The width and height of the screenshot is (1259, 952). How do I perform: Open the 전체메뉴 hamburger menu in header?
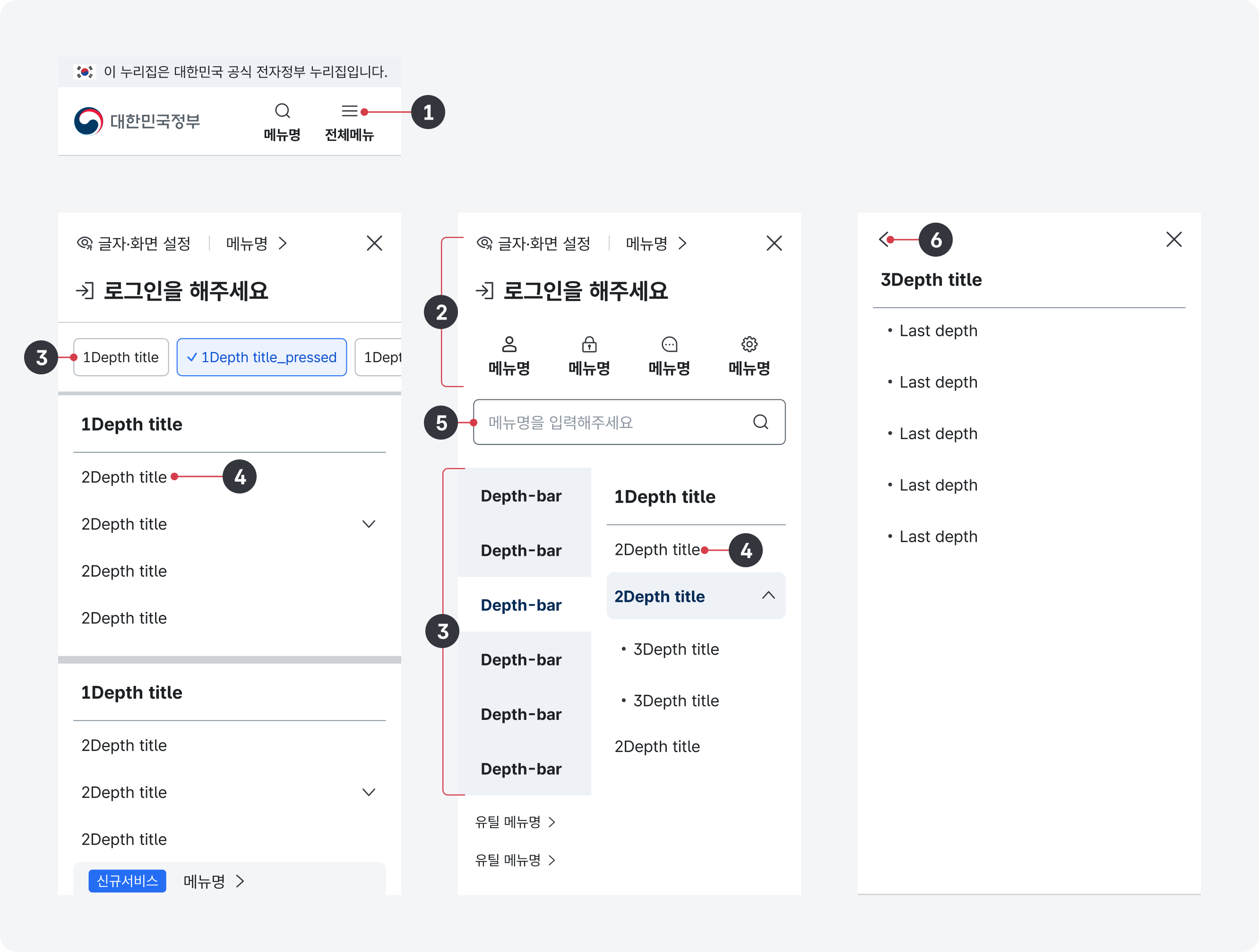349,111
